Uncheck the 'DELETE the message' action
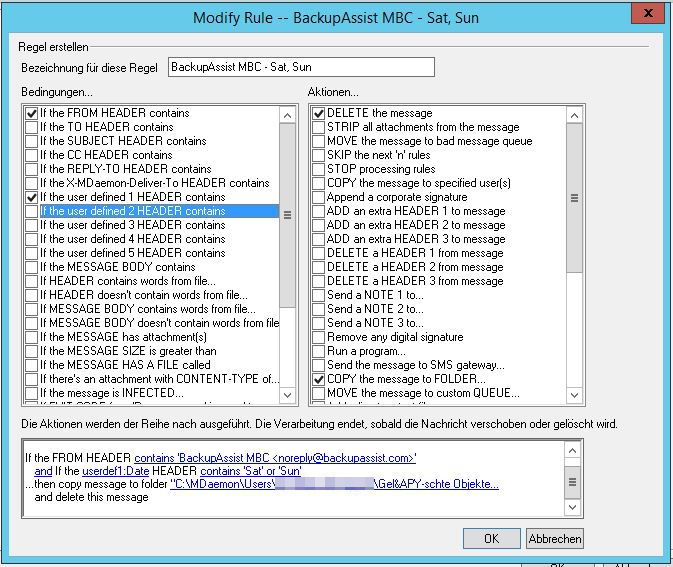 pos(318,113)
